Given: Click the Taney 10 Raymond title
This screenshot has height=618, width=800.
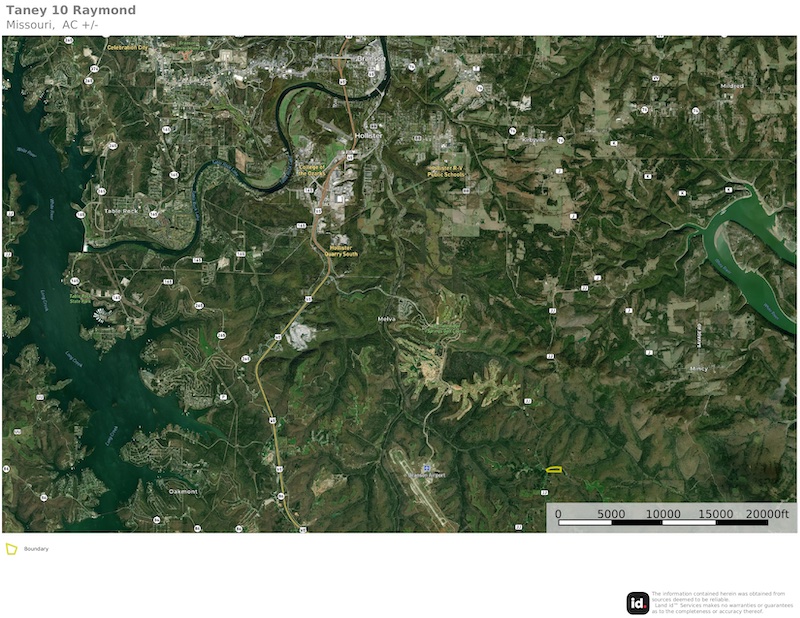Looking at the screenshot, I should click(71, 10).
